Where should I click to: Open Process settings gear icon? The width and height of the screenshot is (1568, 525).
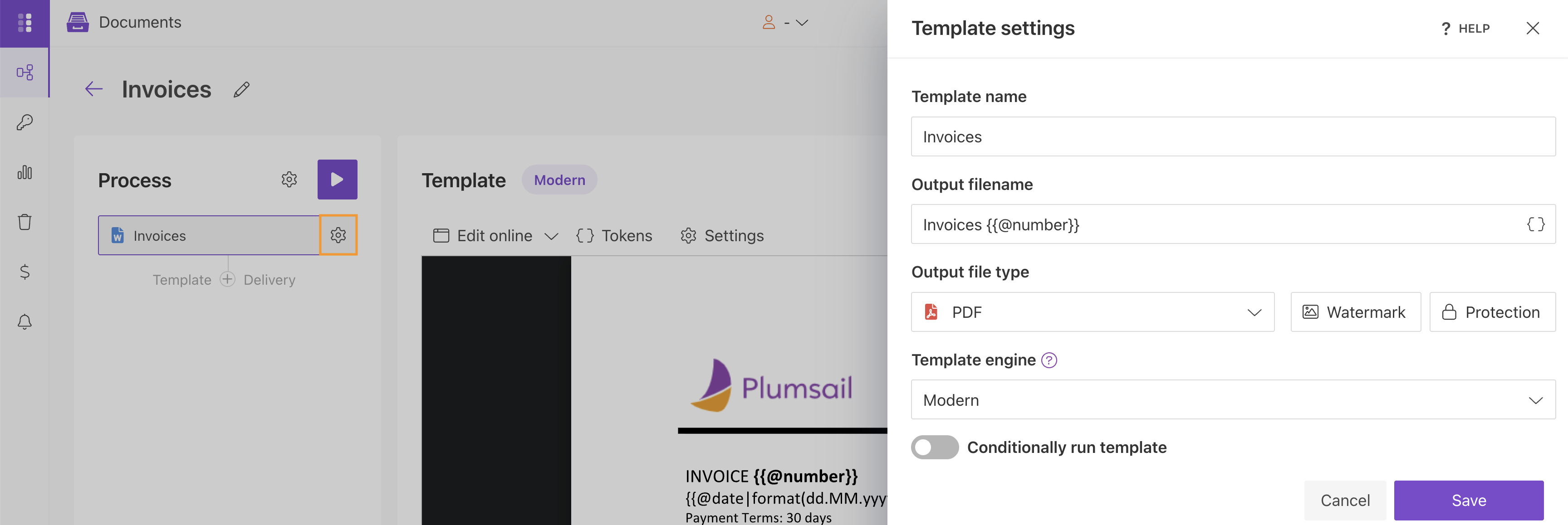coord(289,180)
